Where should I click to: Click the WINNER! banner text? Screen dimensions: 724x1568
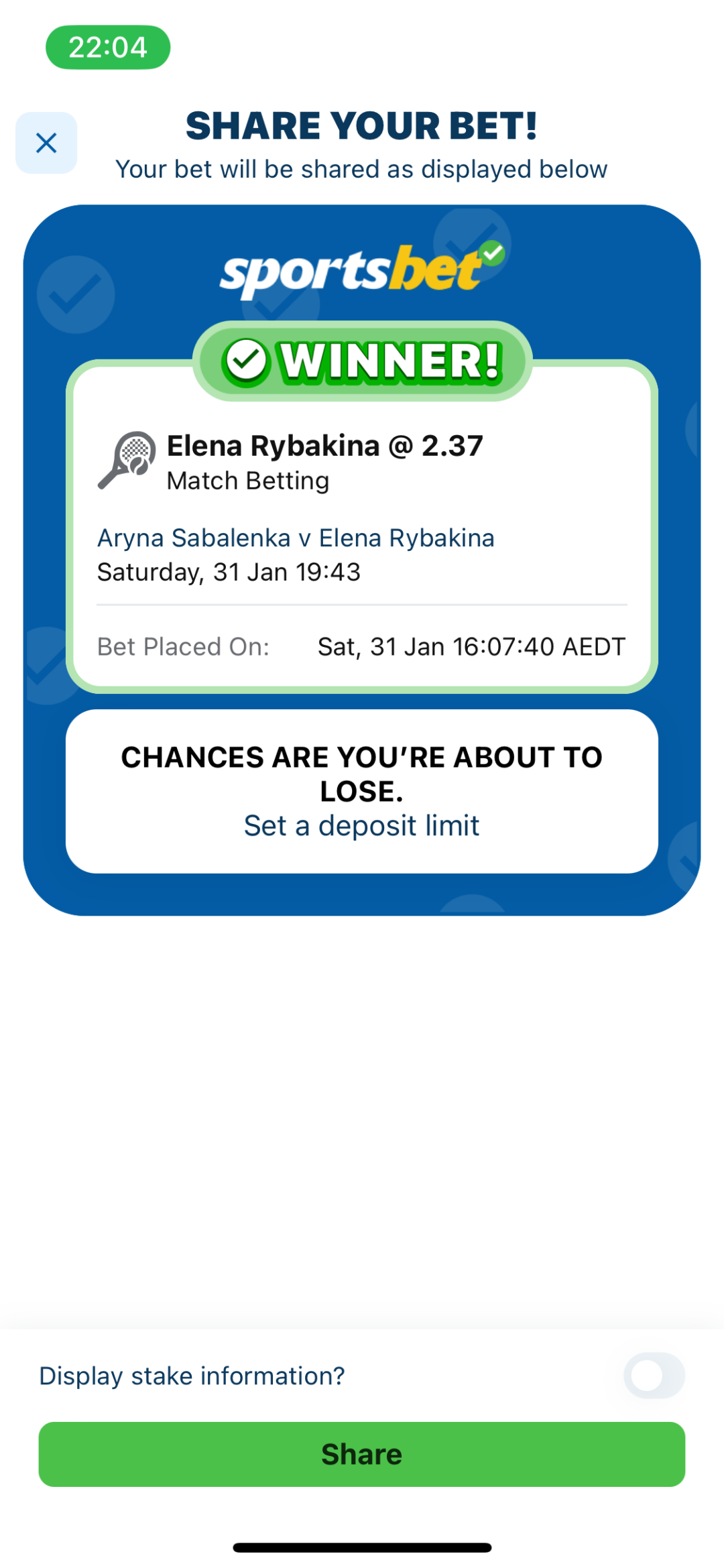coord(390,362)
